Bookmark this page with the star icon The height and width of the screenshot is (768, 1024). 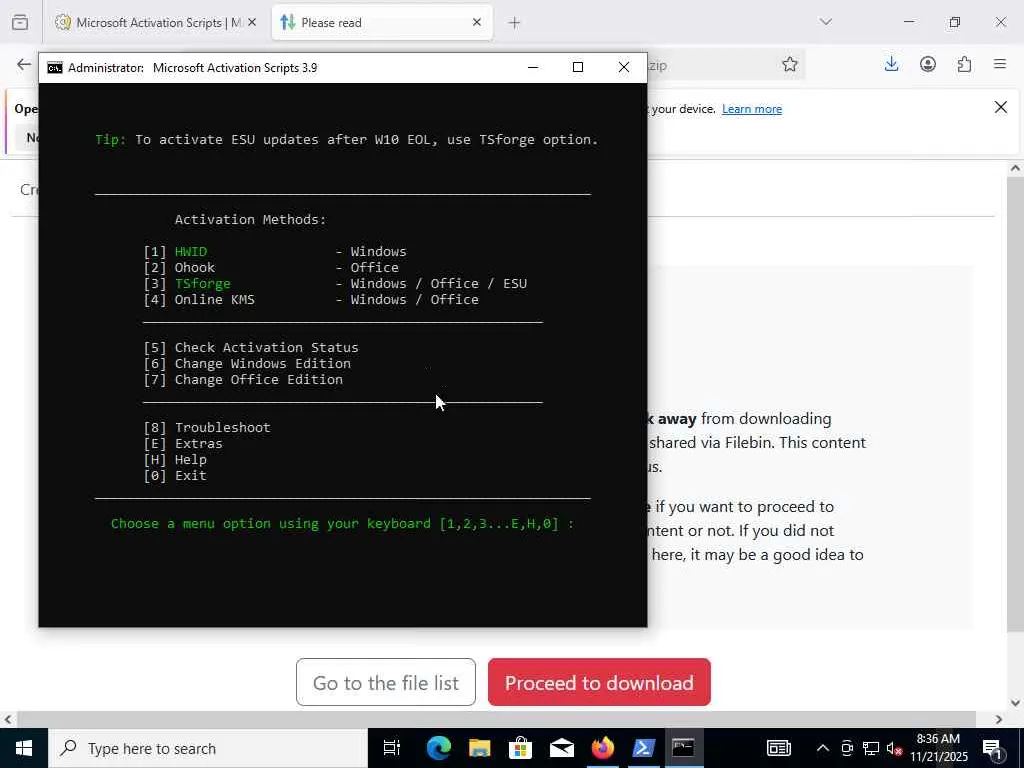[790, 64]
